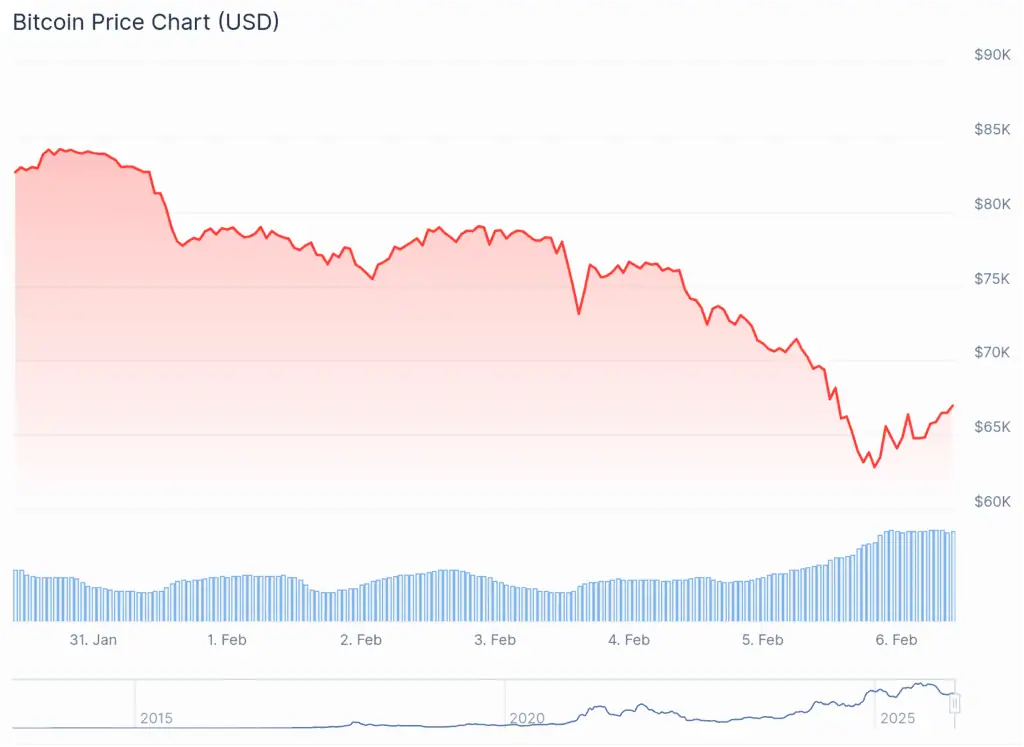Screen dimensions: 1024x747
Task: Click the 5. Feb date label
Action: tap(763, 640)
